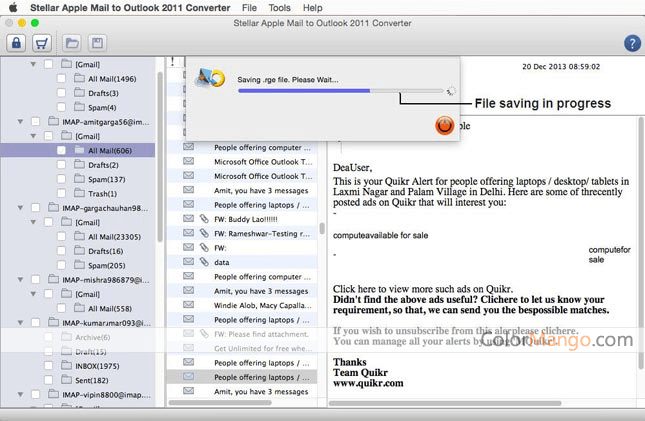Click the lock (register) toolbar icon

[x=16, y=43]
